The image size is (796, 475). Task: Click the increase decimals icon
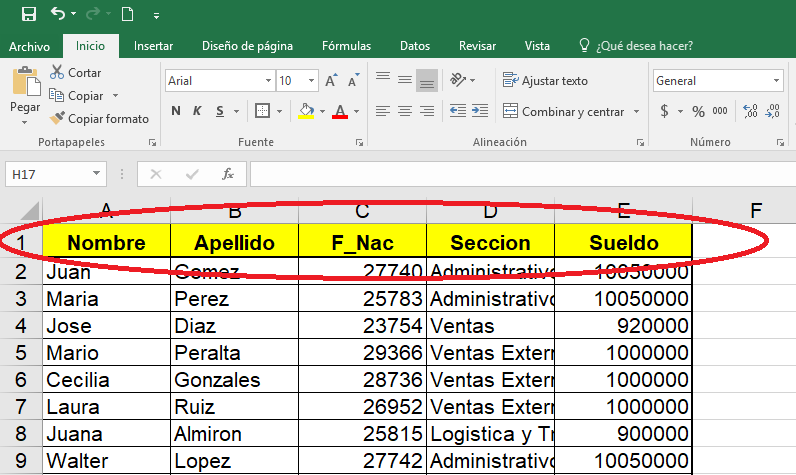tap(752, 111)
